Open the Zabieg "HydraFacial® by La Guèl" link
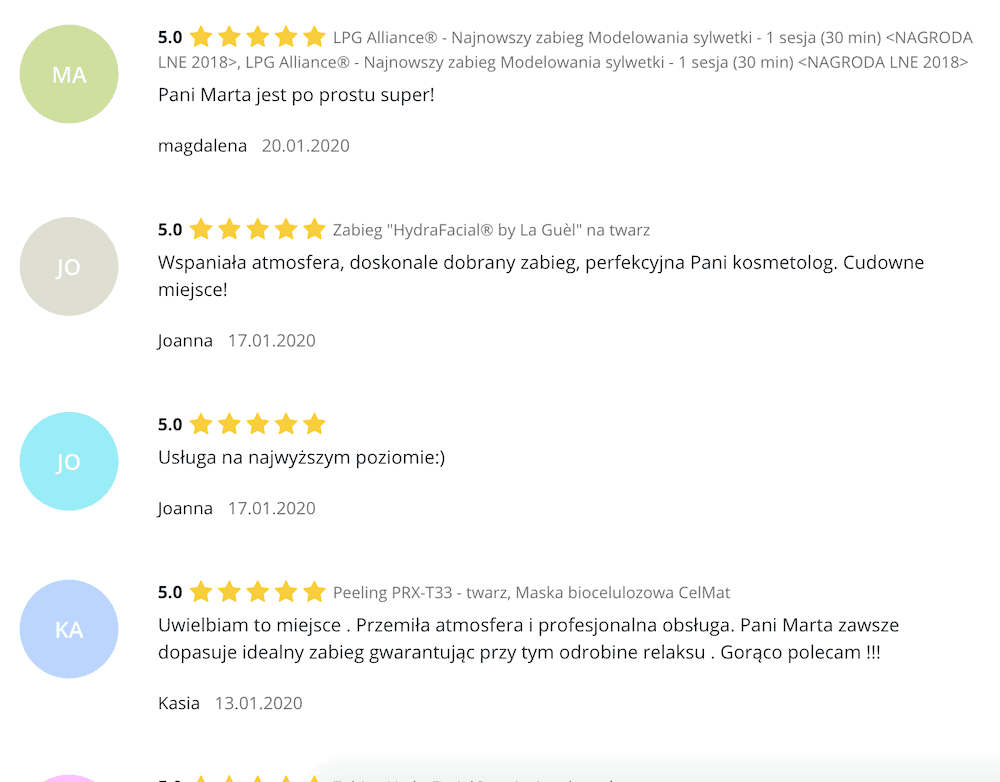Screen dimensions: 1000x782 [491, 230]
